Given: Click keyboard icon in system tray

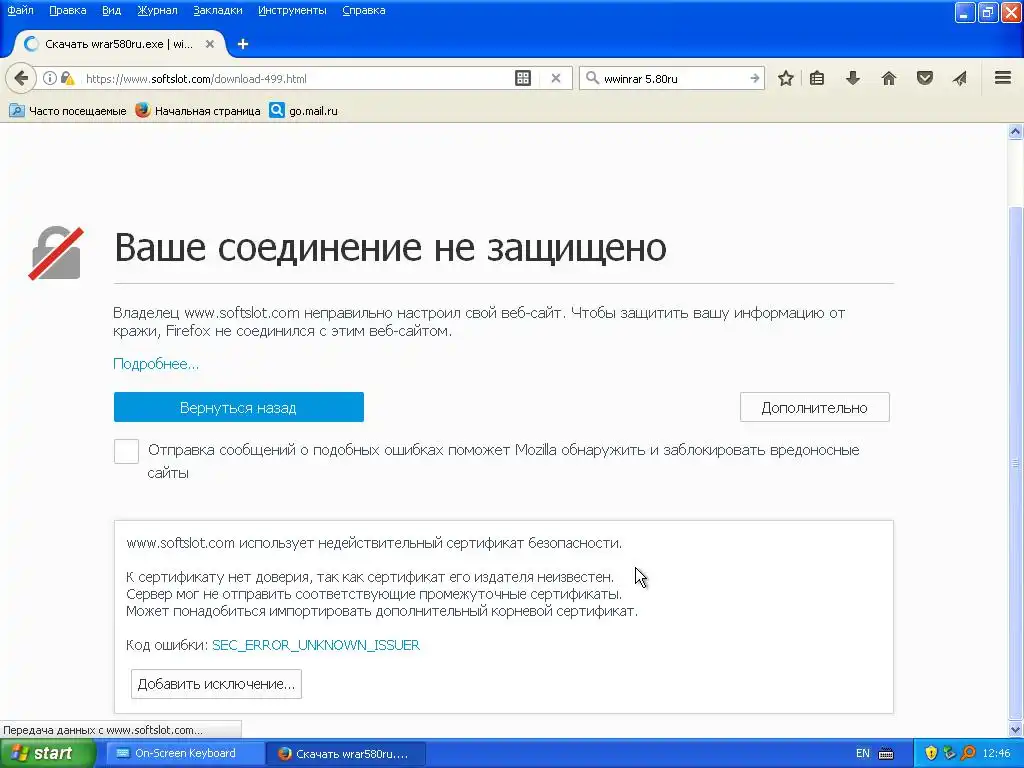Looking at the screenshot, I should 886,754.
